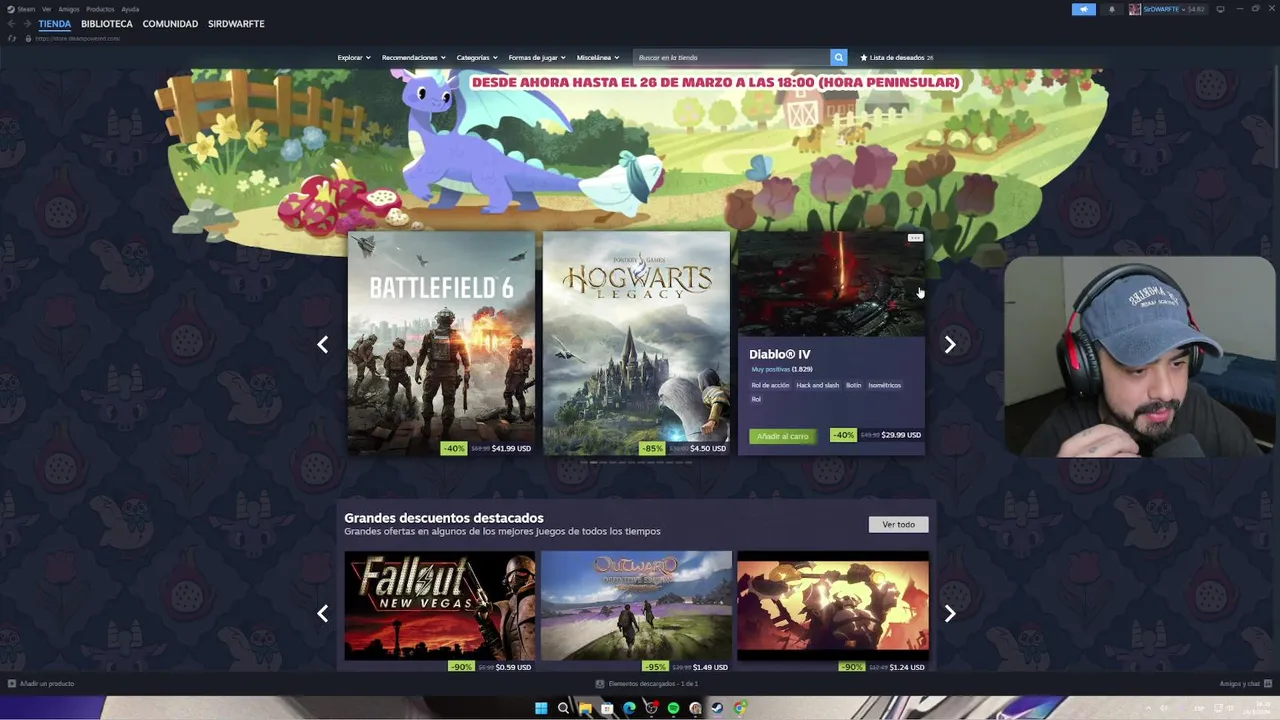1280x720 pixels.
Task: Click the downloads icon in bottom bar
Action: [600, 683]
